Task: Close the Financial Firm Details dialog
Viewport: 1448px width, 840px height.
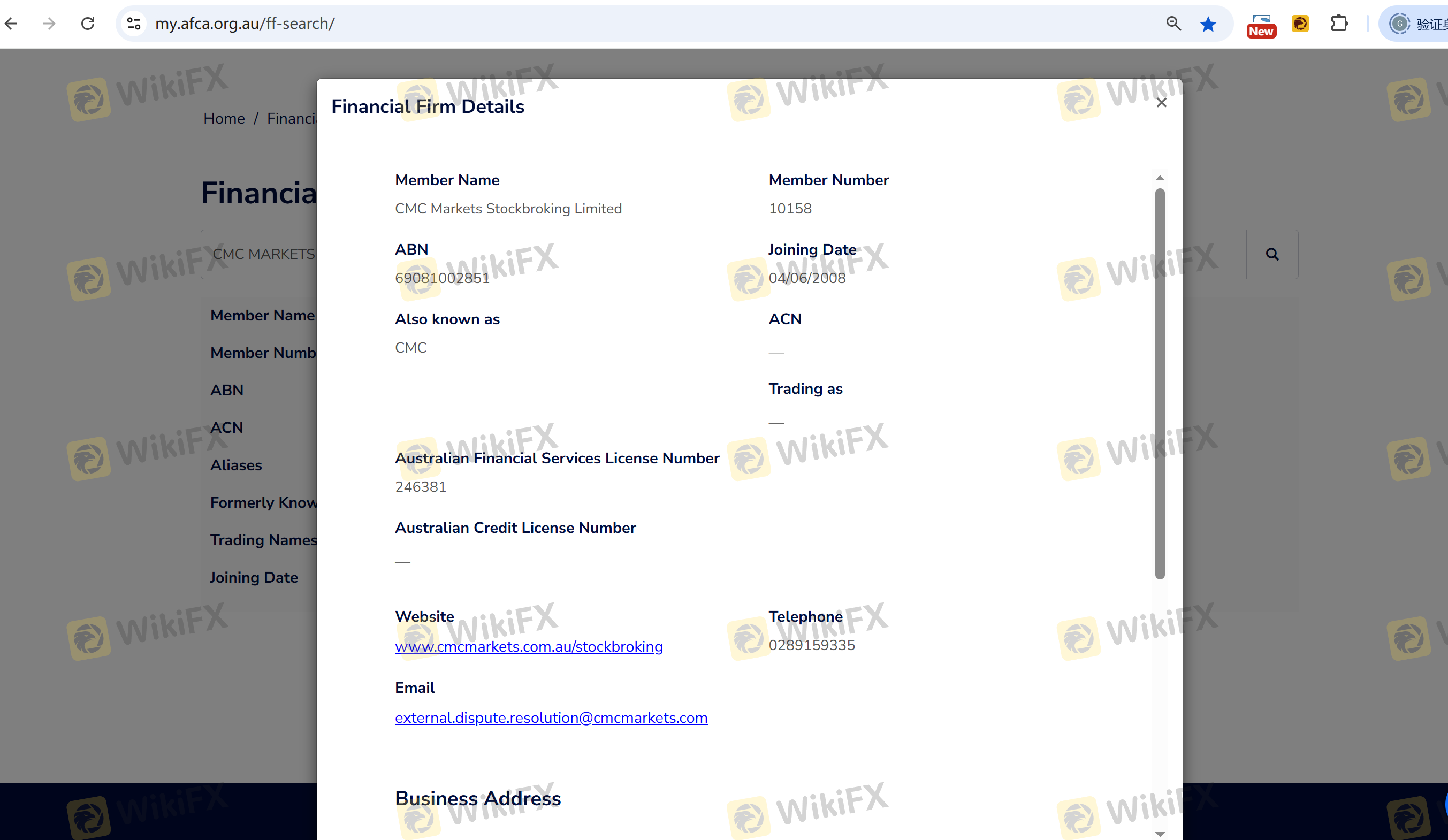Action: tap(1161, 103)
